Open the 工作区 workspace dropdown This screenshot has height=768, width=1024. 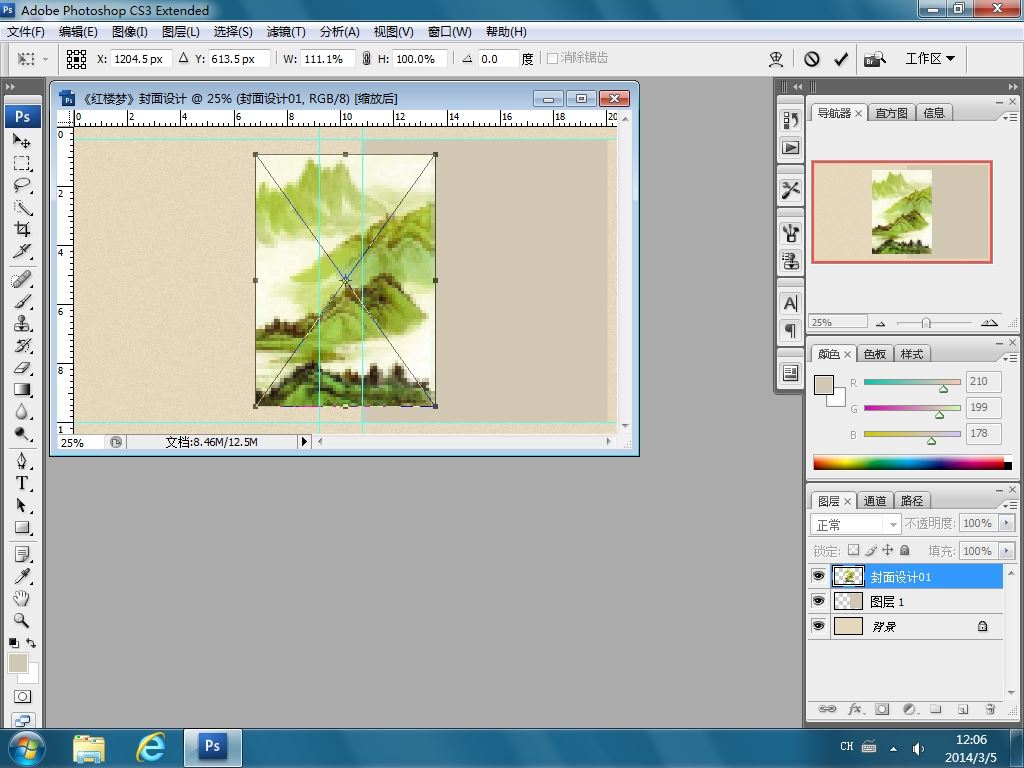(x=930, y=59)
